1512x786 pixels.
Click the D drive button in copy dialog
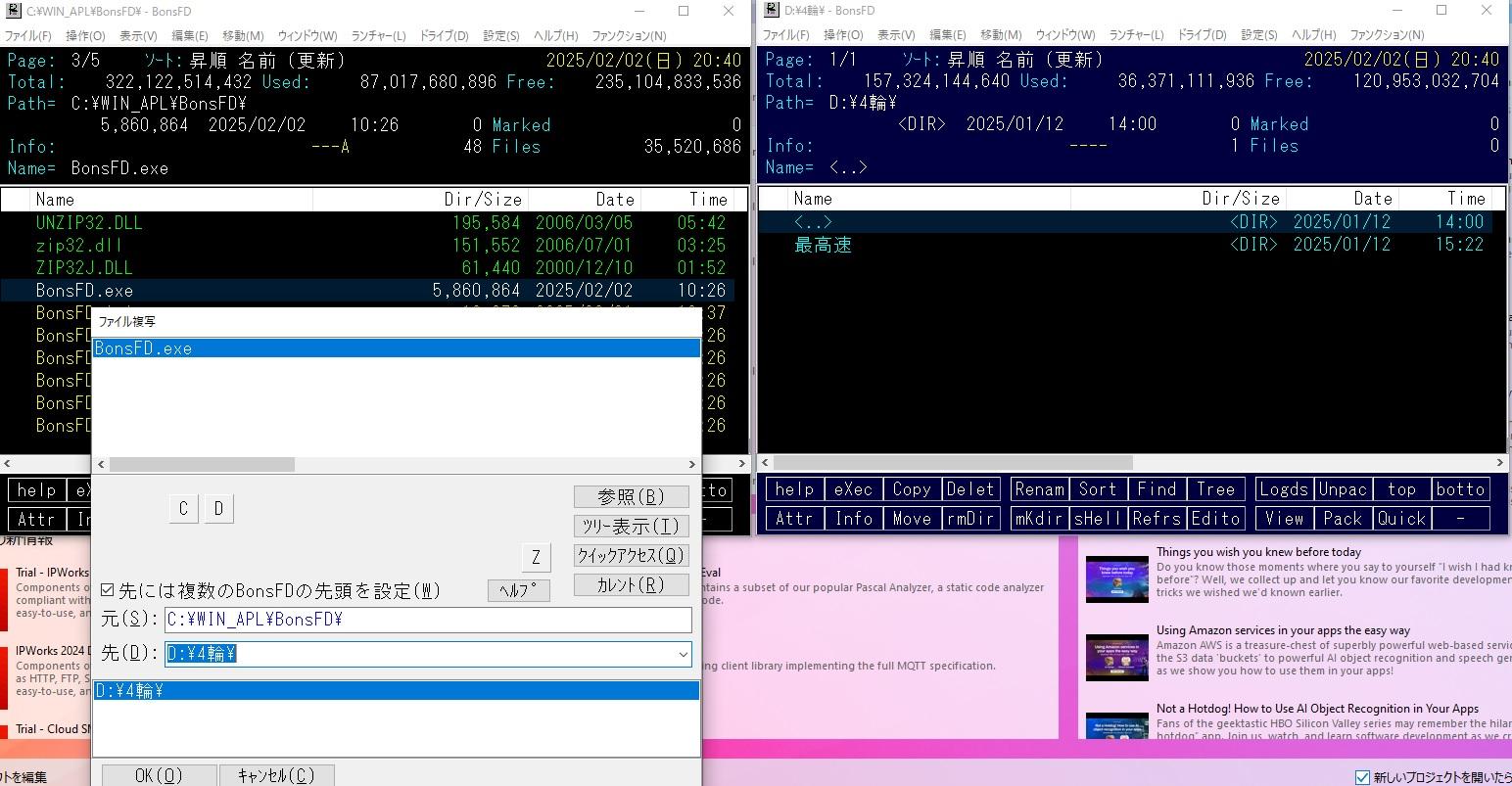[218, 508]
